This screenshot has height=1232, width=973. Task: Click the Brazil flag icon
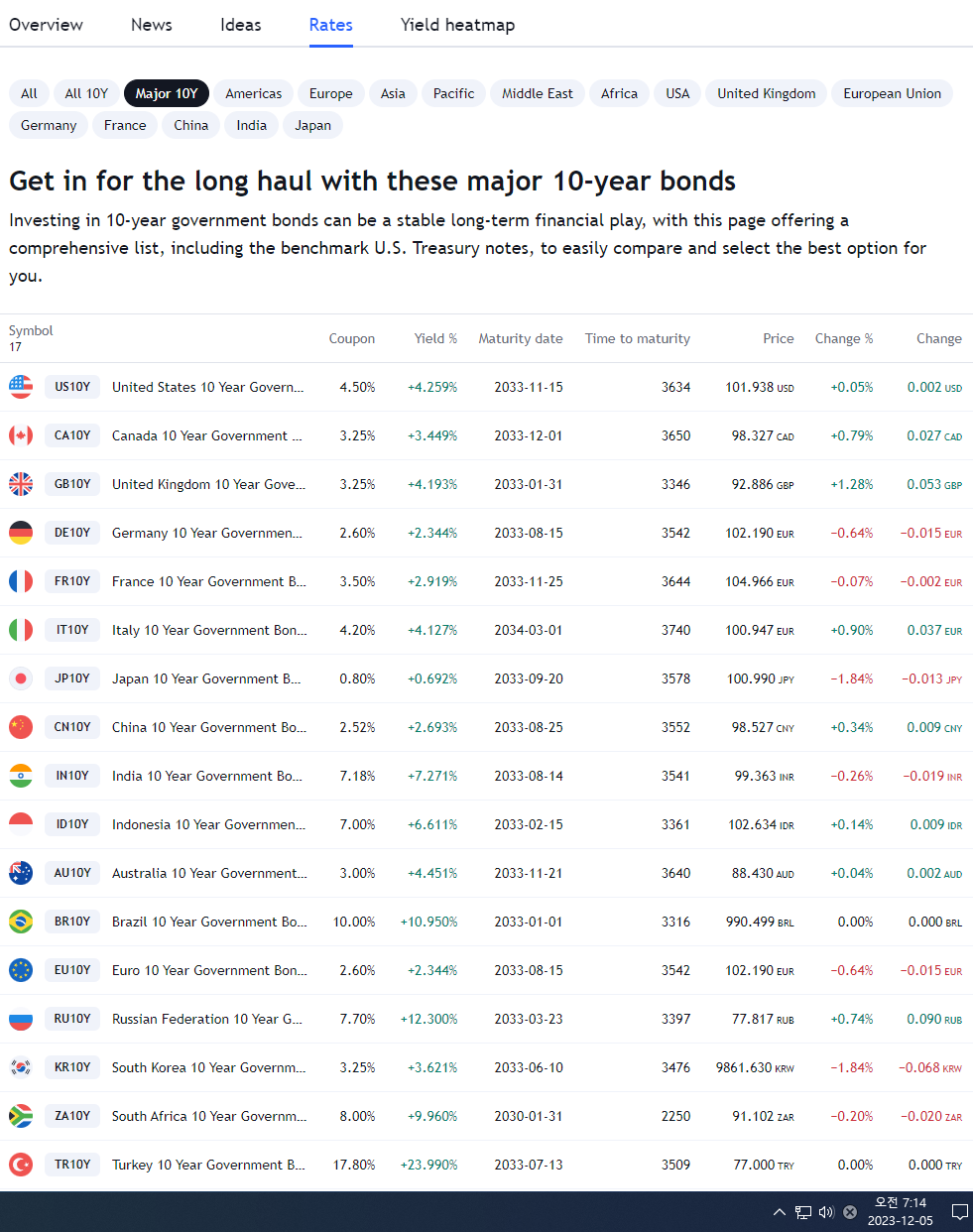[21, 922]
